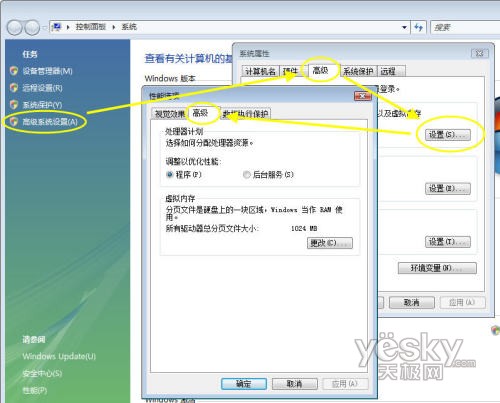The width and height of the screenshot is (500, 403).
Task: Switch to 计算机名 tab in 系统属性 dialog
Action: (260, 71)
